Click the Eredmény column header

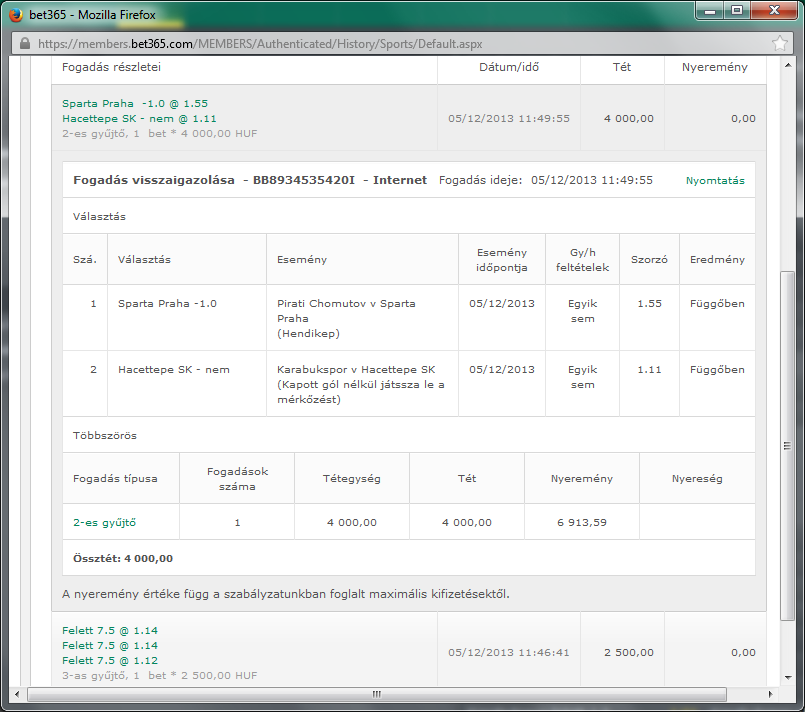click(717, 260)
